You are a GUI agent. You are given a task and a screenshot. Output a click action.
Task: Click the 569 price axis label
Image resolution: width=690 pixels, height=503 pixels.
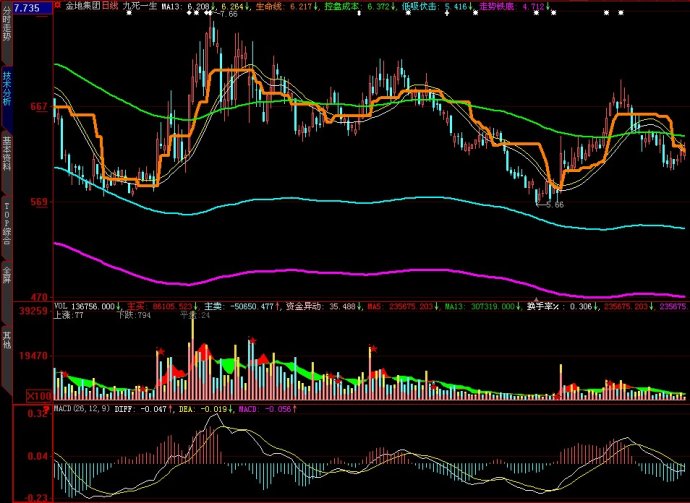(x=39, y=202)
